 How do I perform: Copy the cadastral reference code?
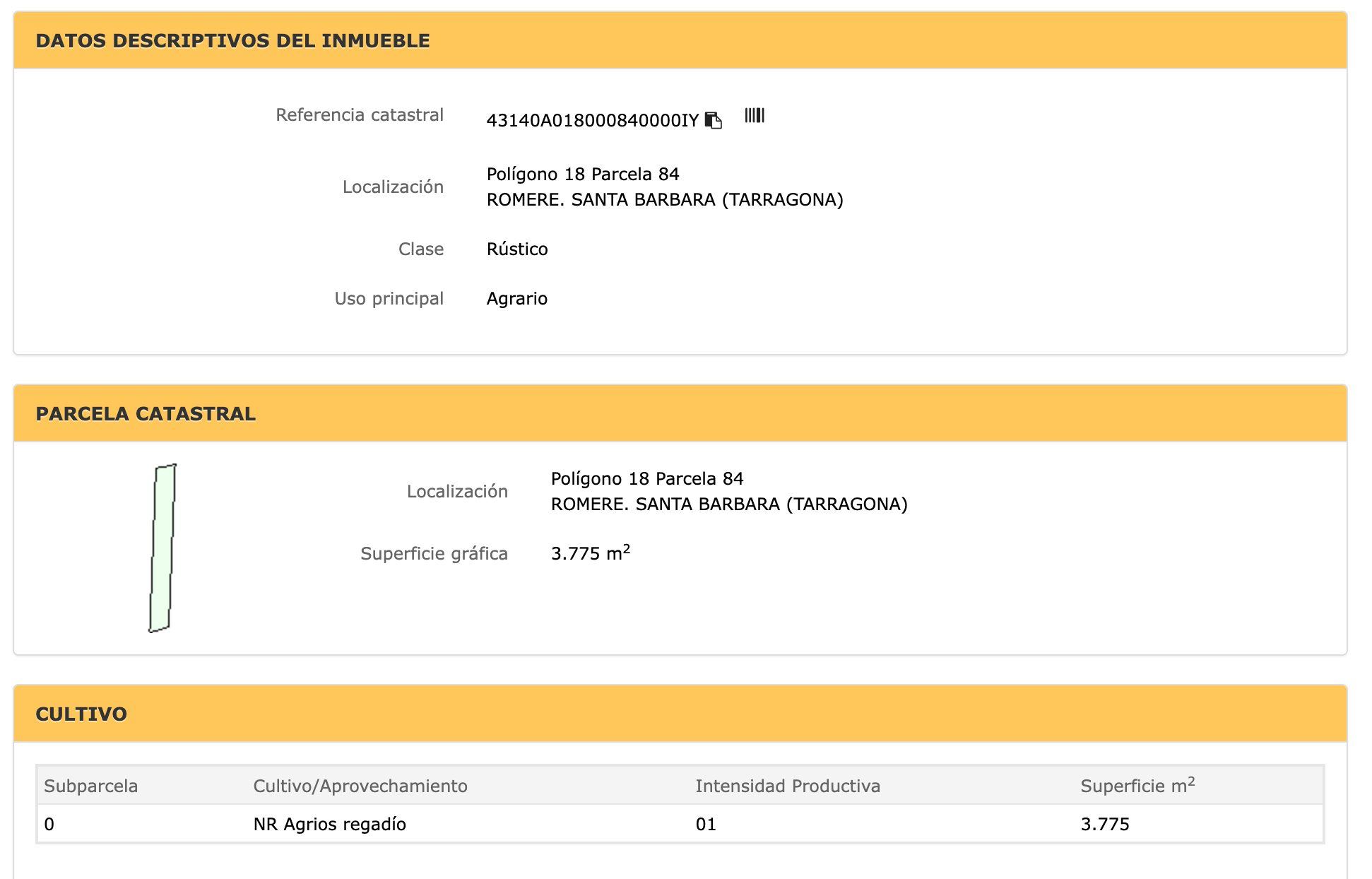(x=714, y=121)
